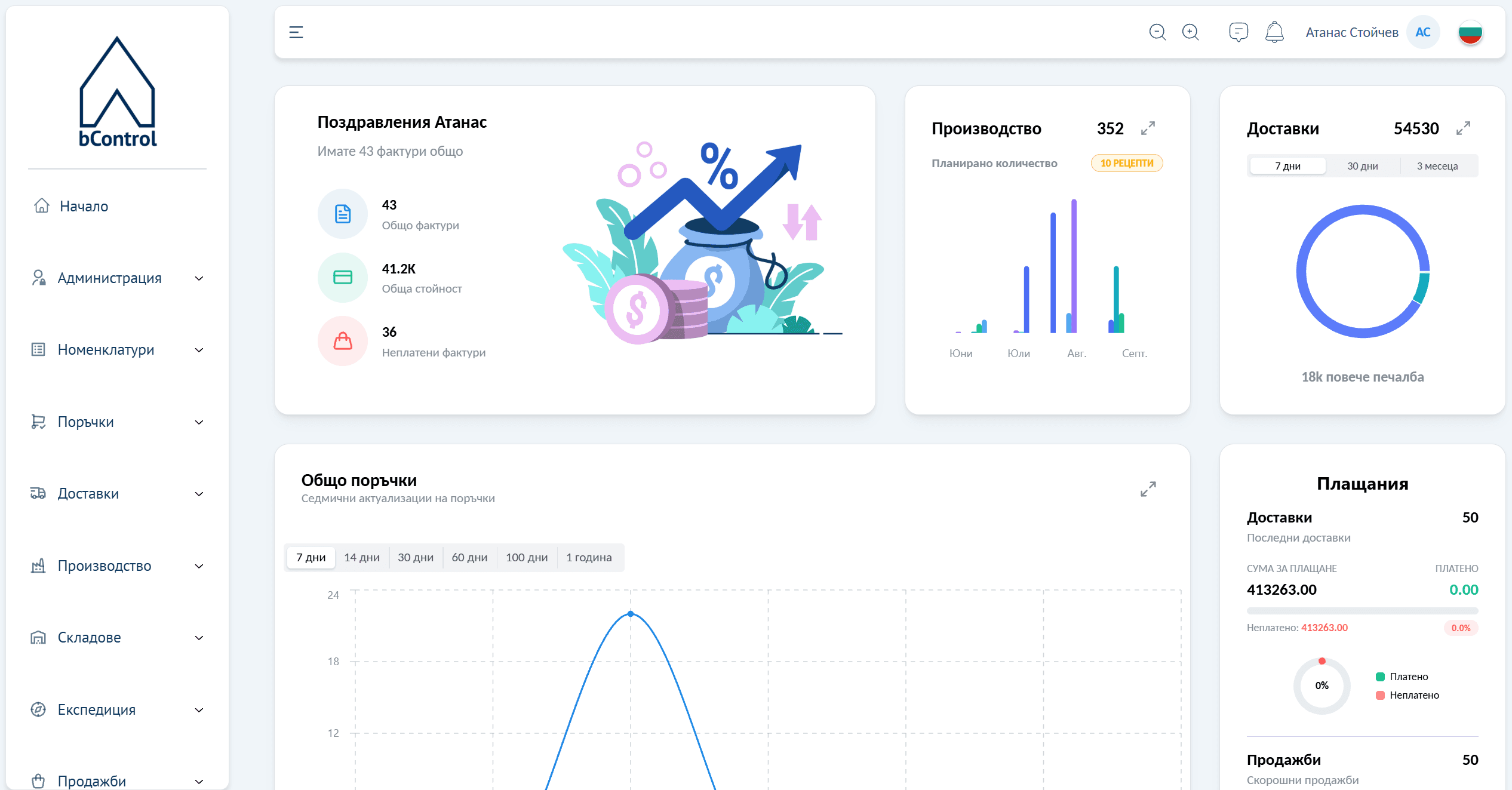Viewport: 1512px width, 790px height.
Task: Select 1 година in orders chart
Action: (589, 557)
